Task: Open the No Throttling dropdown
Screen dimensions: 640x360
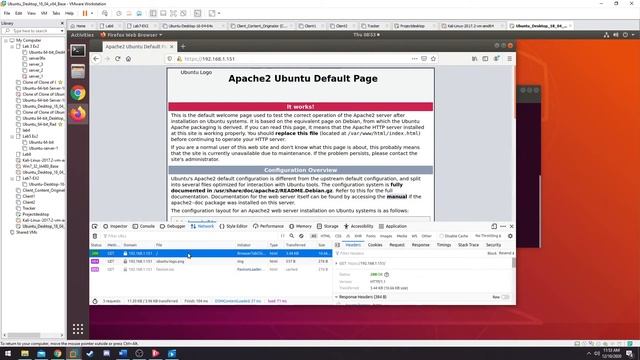Action: pos(488,236)
